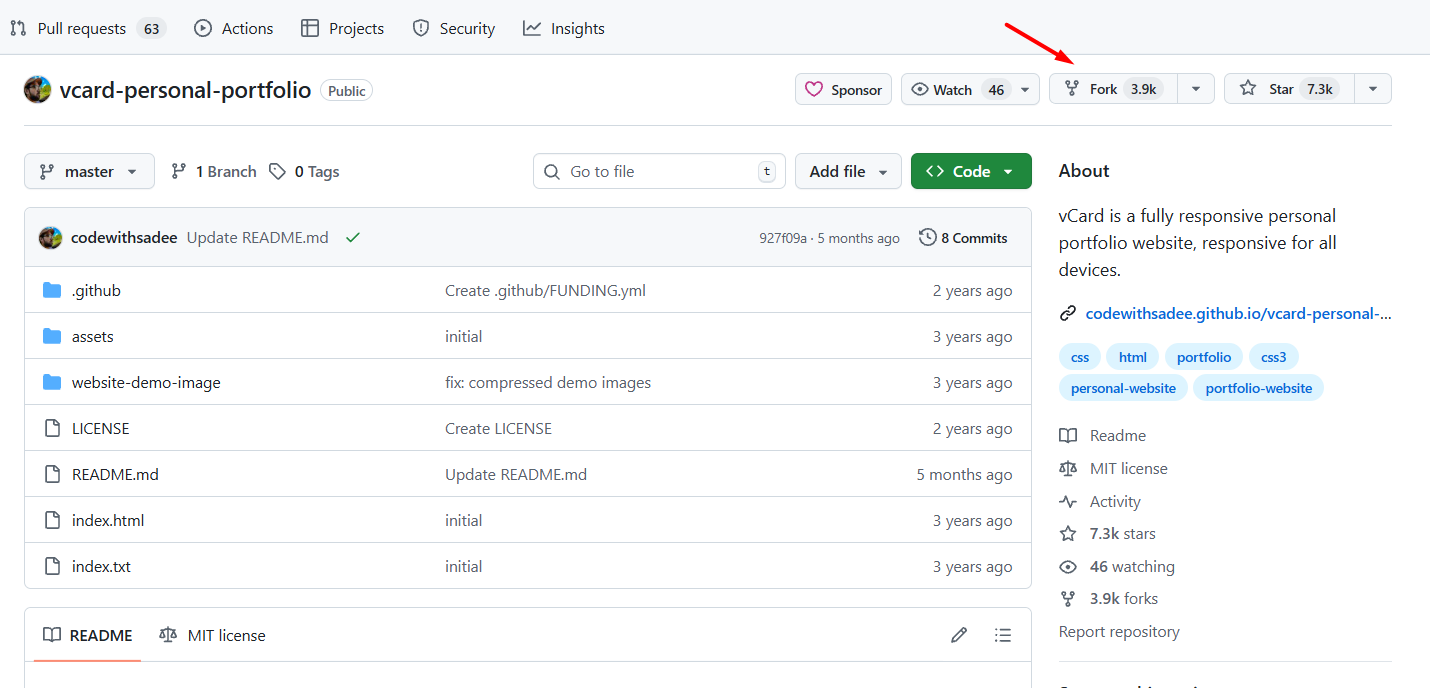Open the .github folder icon
This screenshot has height=688, width=1430.
pos(52,290)
